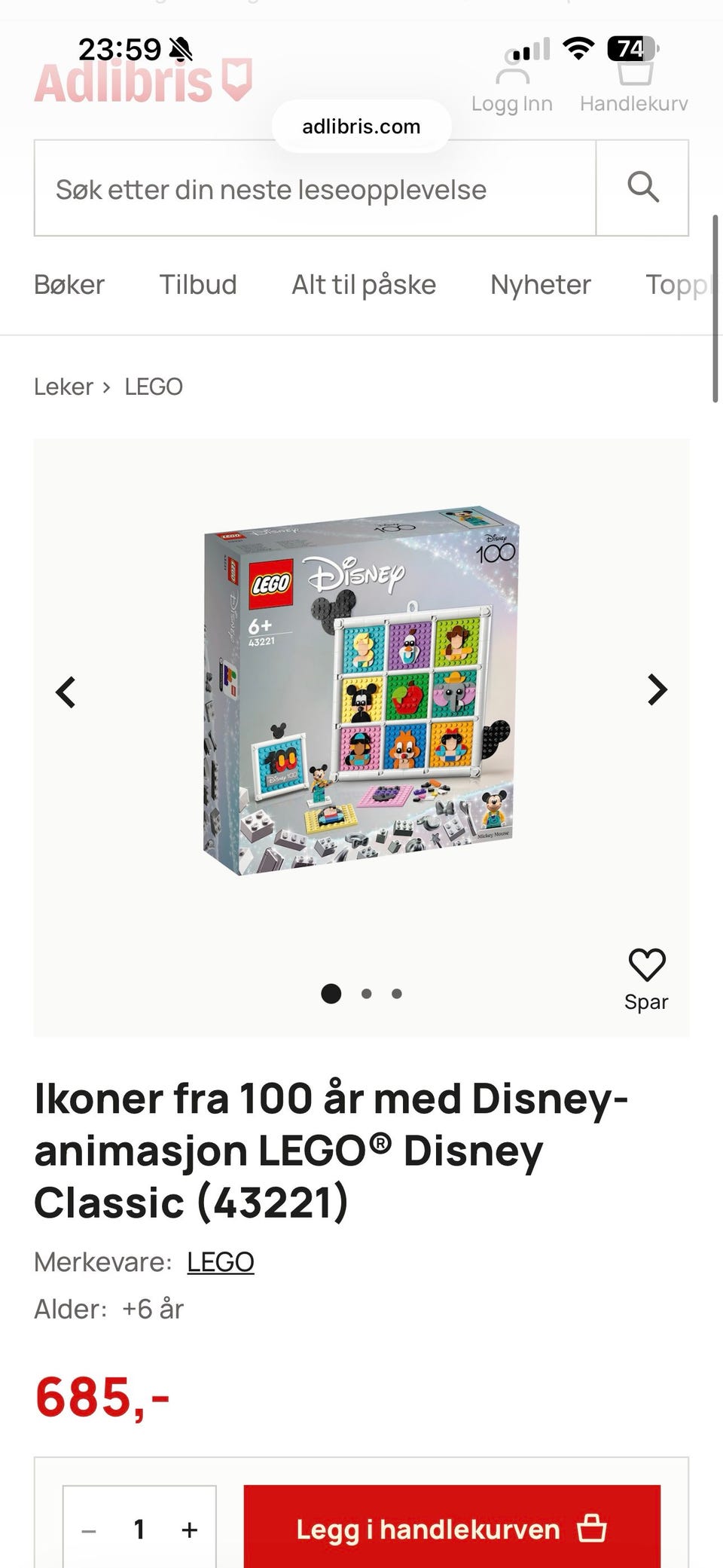Tap the Adlibris logo
723x1568 pixels.
tap(143, 81)
